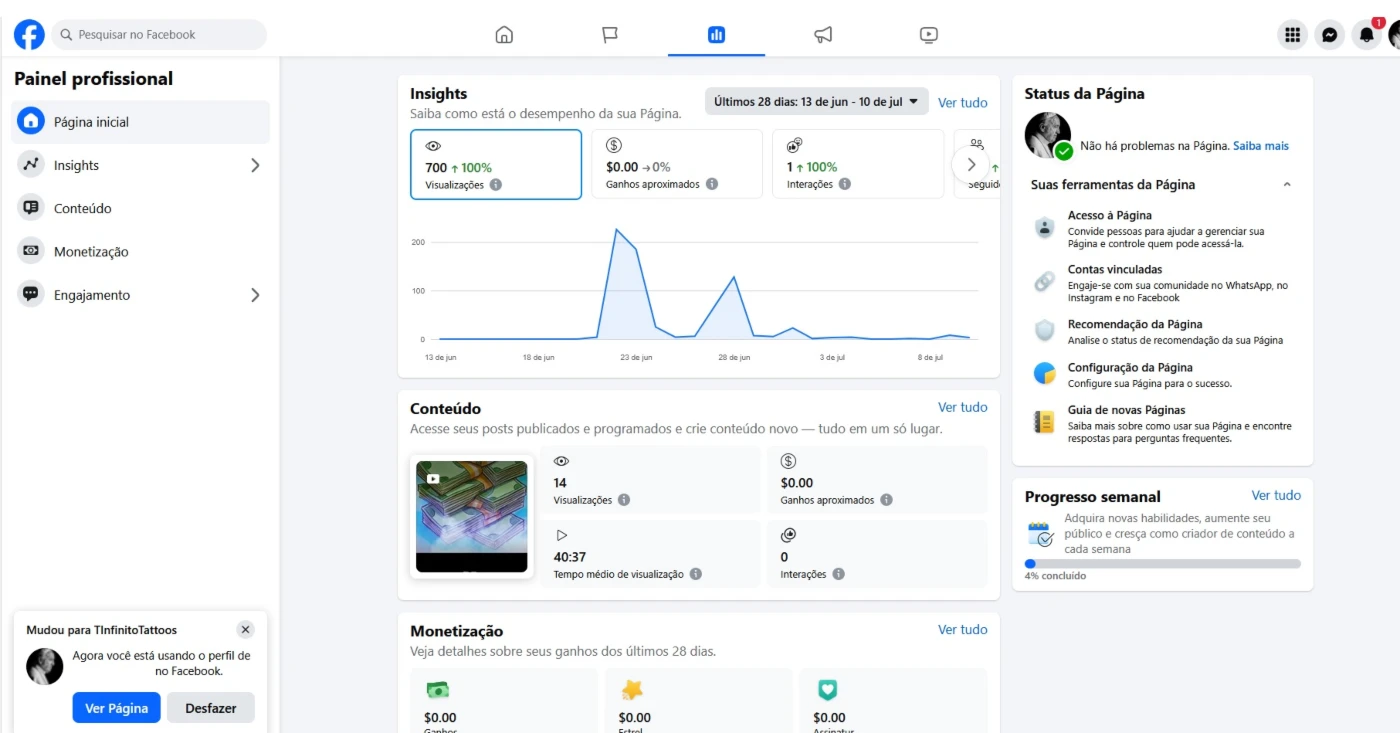Image resolution: width=1400 pixels, height=733 pixels.
Task: Open Configuração da Página tool
Action: coord(1162,375)
